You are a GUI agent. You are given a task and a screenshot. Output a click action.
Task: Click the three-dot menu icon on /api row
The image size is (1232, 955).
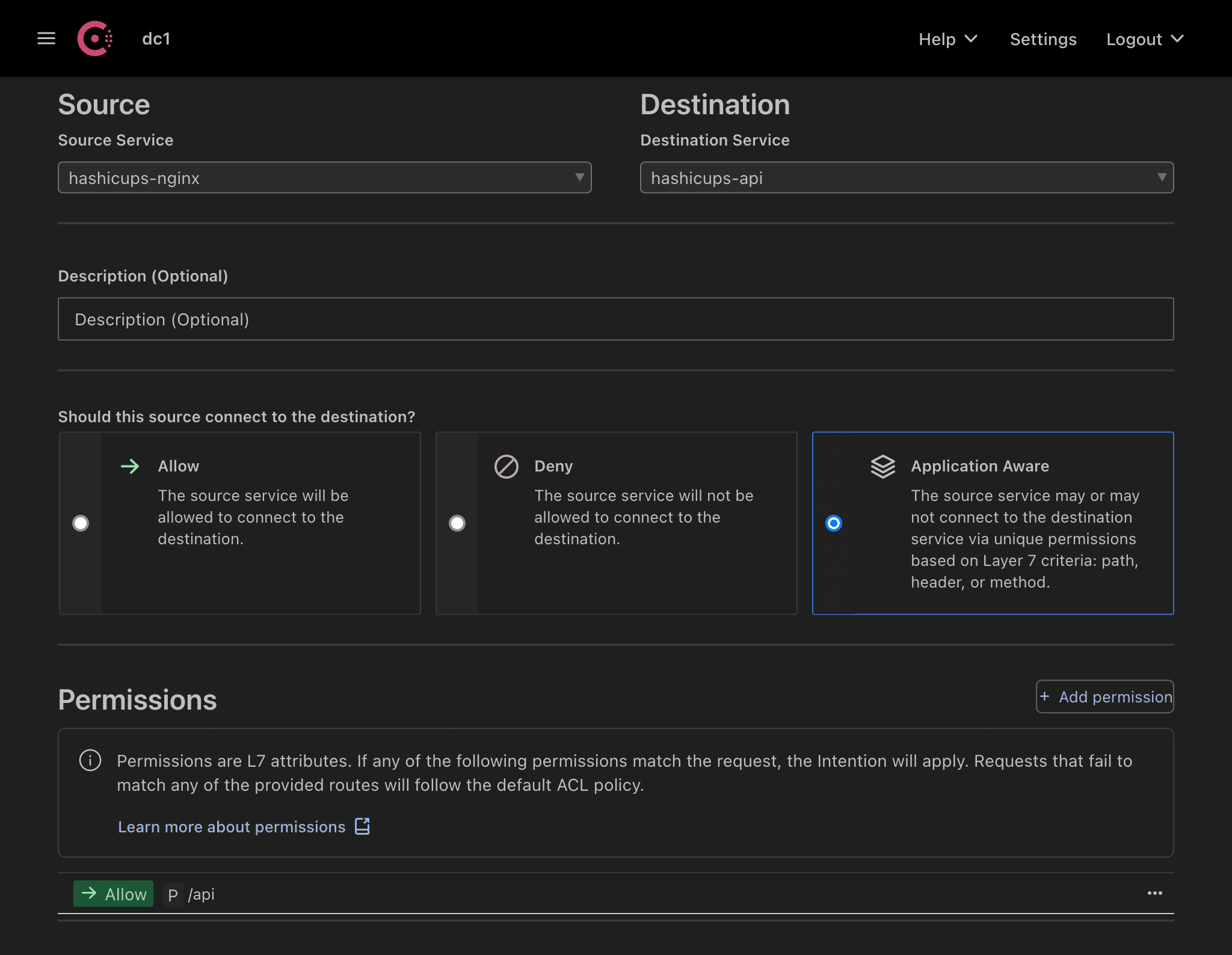click(1155, 893)
